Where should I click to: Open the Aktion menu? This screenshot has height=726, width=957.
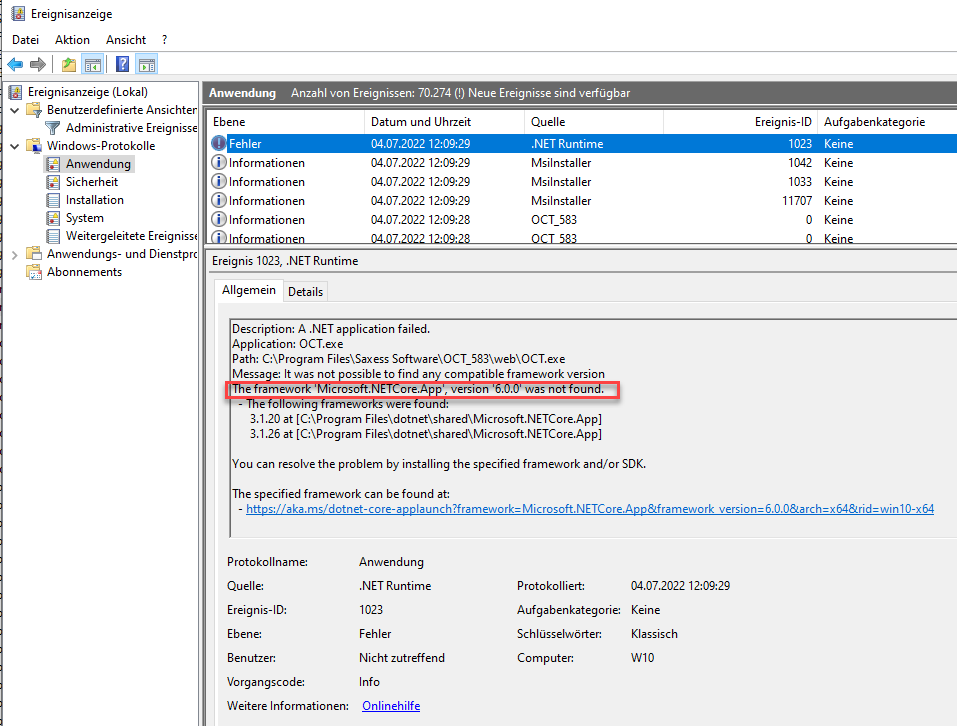(x=72, y=40)
